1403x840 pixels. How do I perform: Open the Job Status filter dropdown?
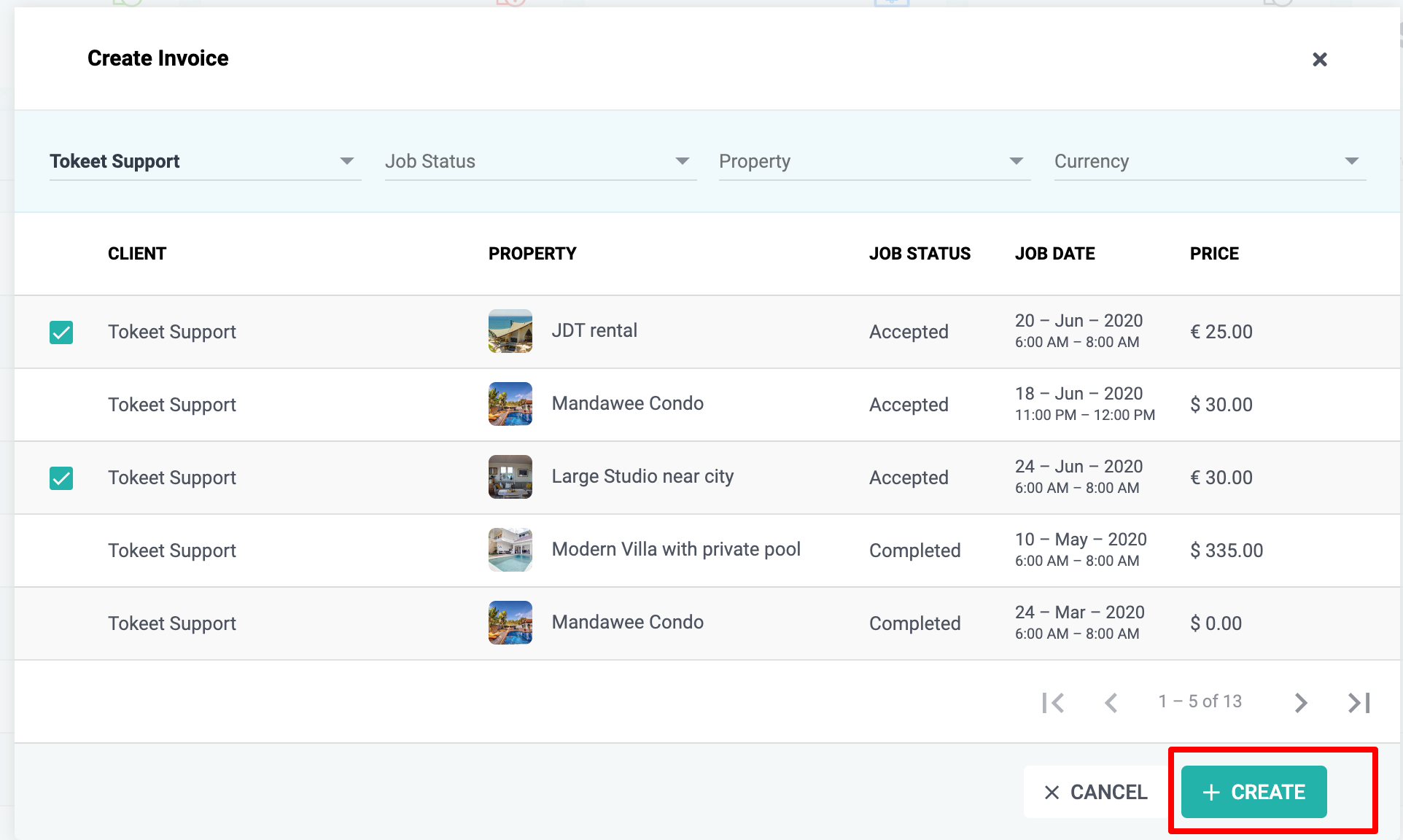540,161
